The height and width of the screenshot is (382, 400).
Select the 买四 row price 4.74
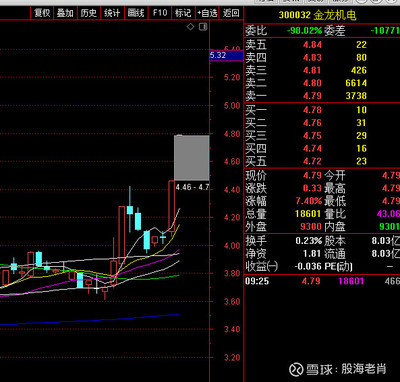pos(312,148)
